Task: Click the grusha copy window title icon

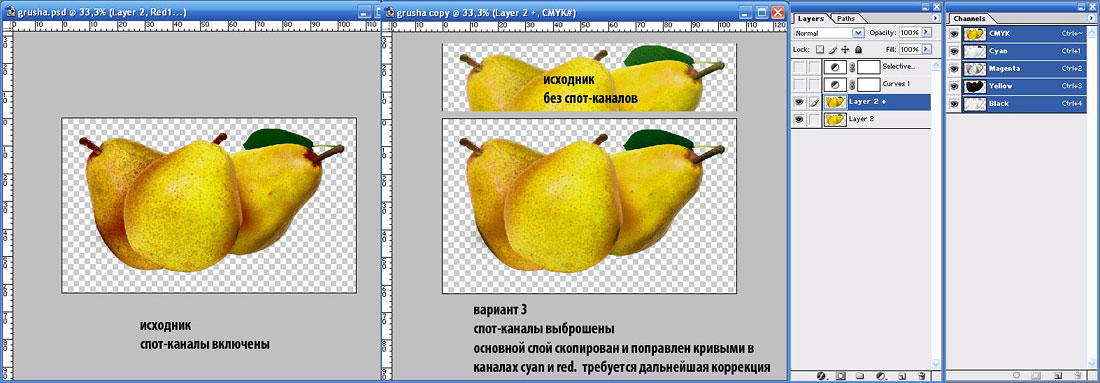Action: coord(390,13)
